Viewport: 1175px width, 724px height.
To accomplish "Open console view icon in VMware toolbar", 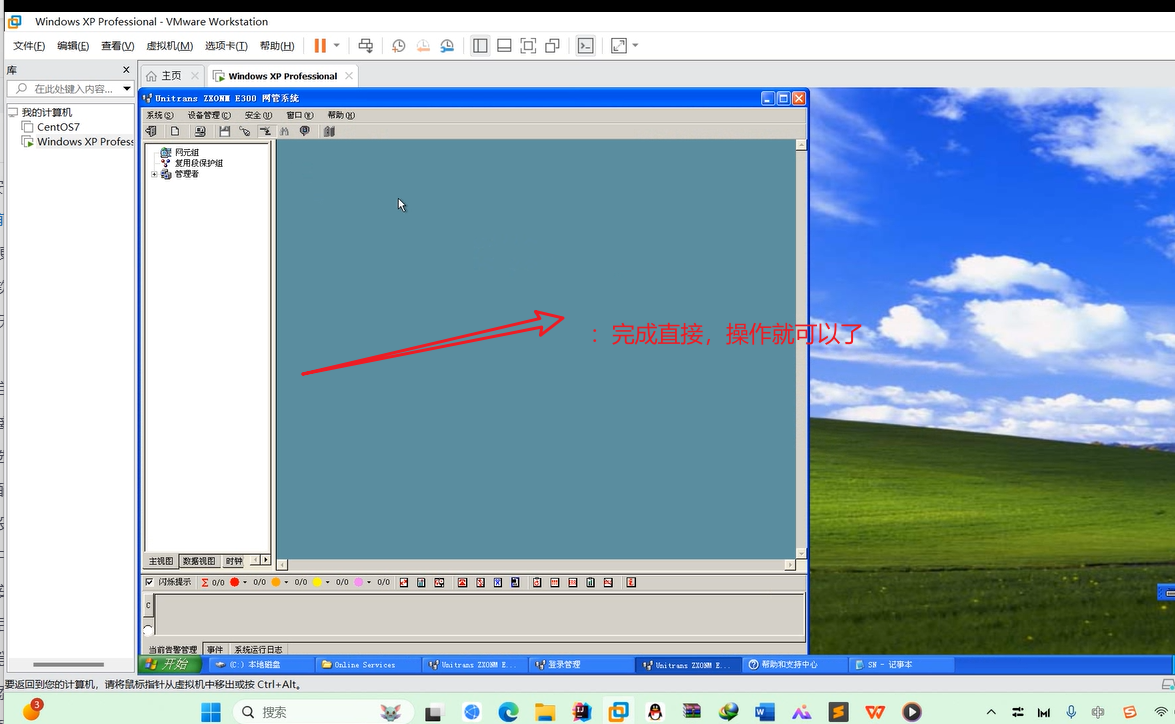I will click(585, 46).
